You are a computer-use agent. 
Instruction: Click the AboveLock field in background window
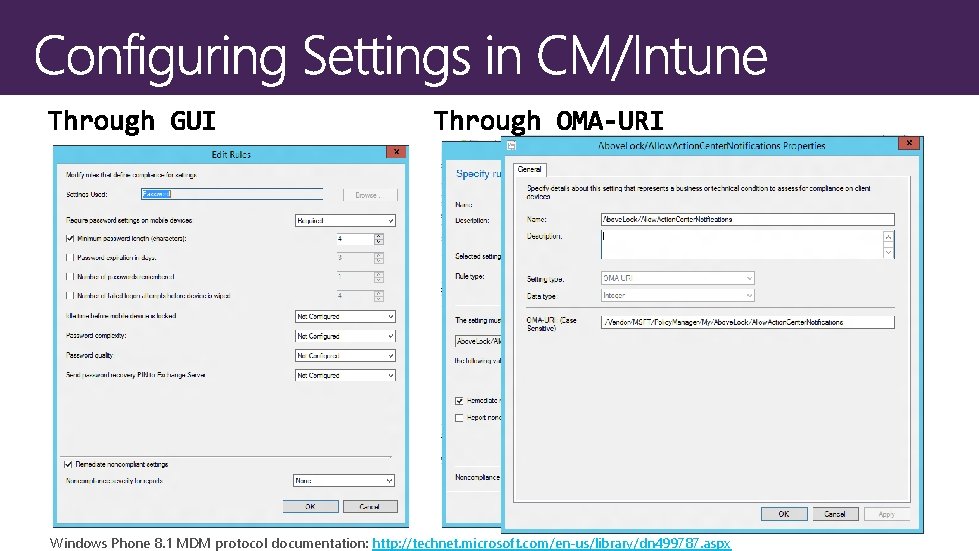[x=479, y=341]
